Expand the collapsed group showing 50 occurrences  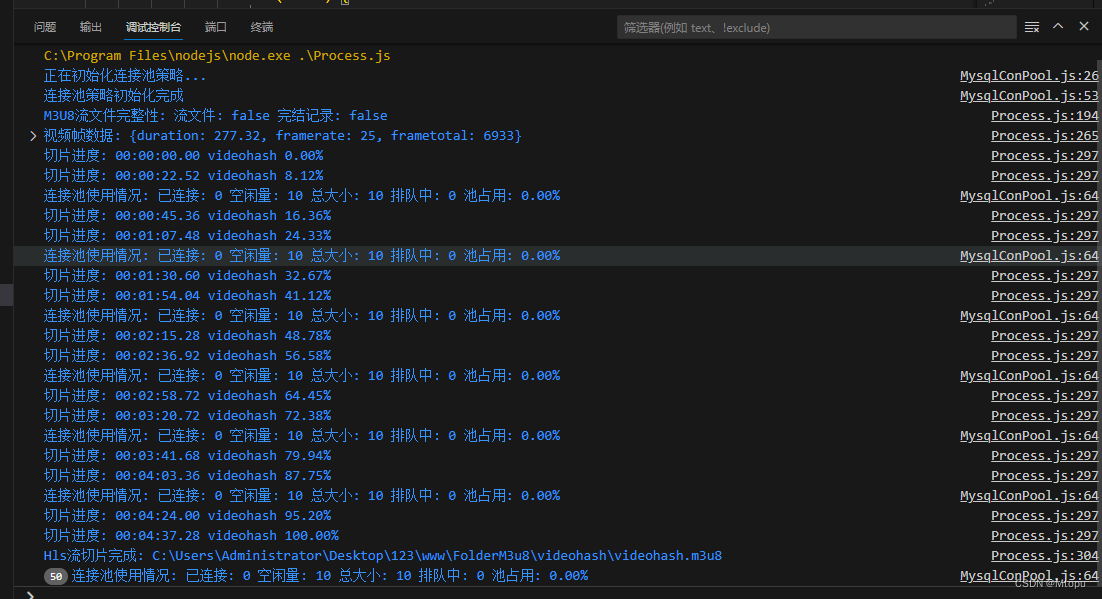point(55,575)
